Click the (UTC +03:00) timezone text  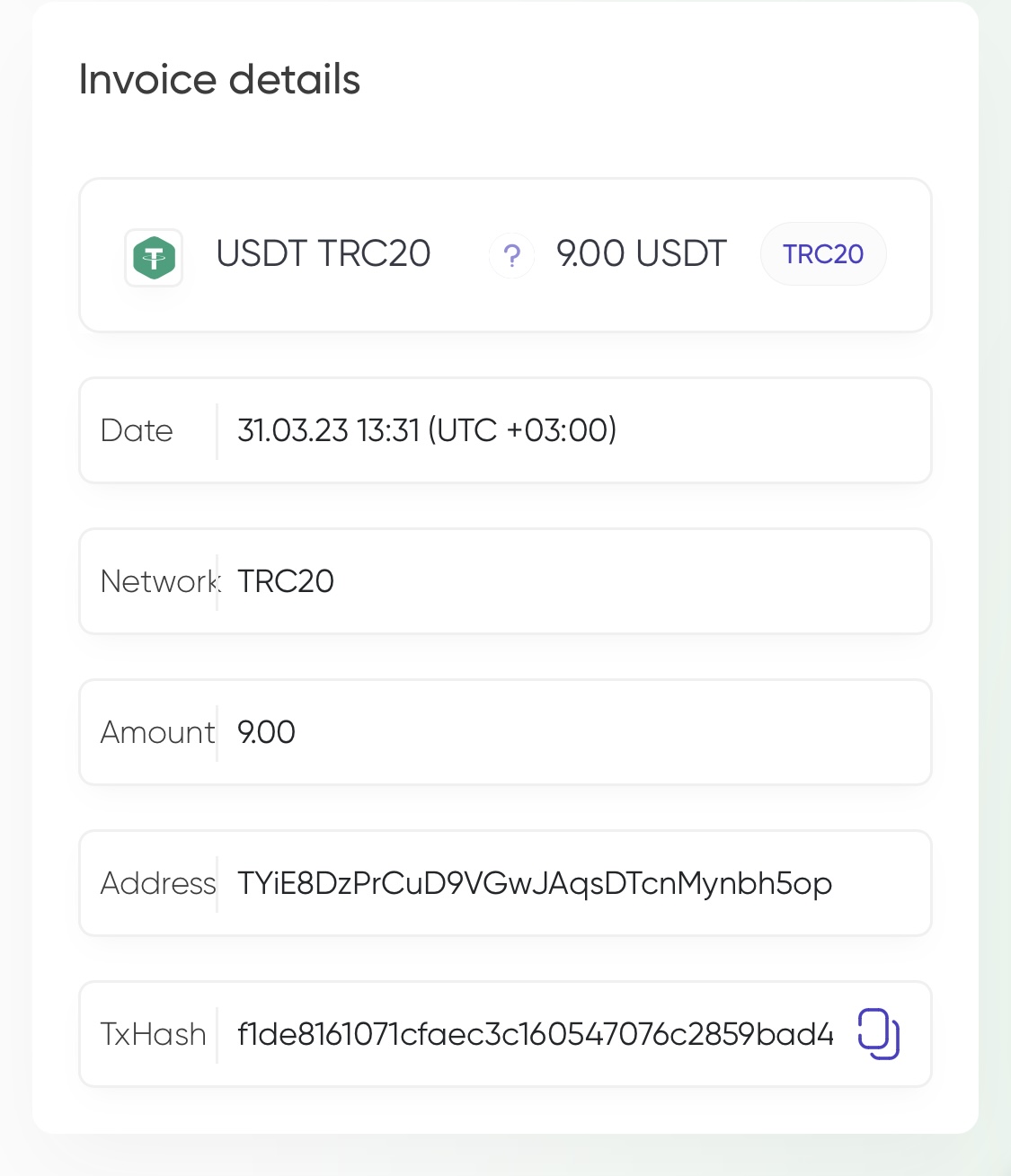tap(522, 430)
